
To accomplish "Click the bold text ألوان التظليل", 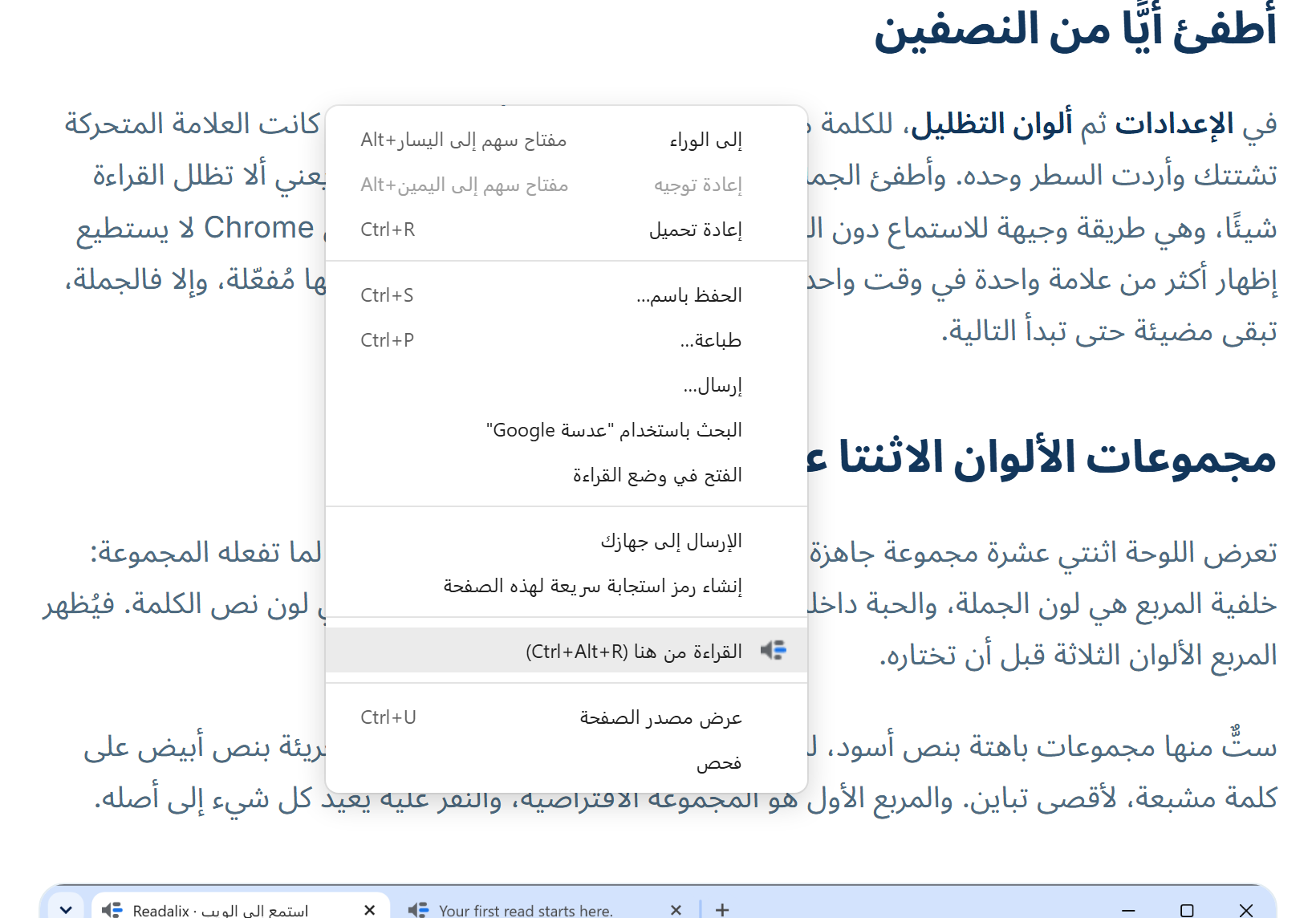I will click(992, 124).
